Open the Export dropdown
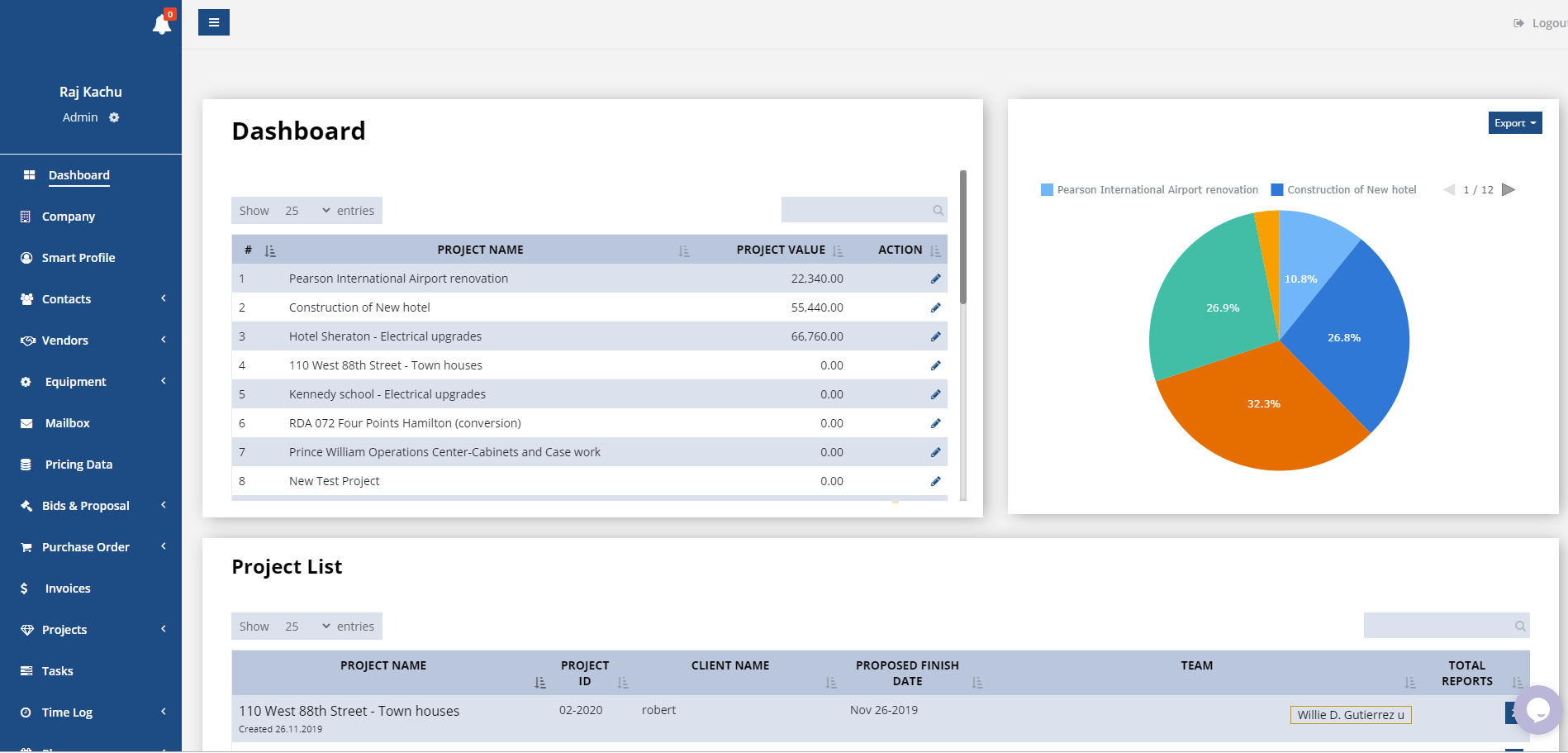Screen dimensions: 1568x753 click(1514, 123)
